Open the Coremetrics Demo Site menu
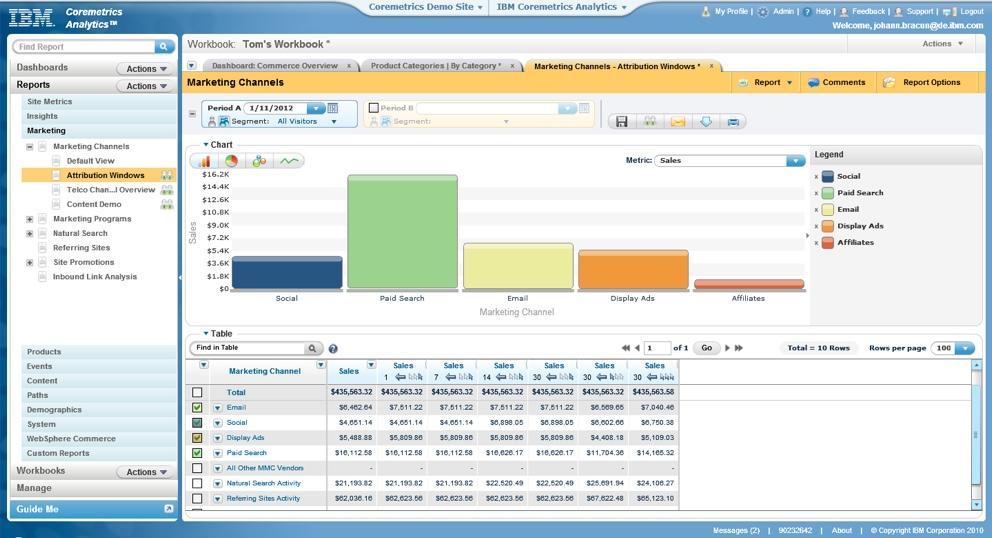 tap(425, 7)
